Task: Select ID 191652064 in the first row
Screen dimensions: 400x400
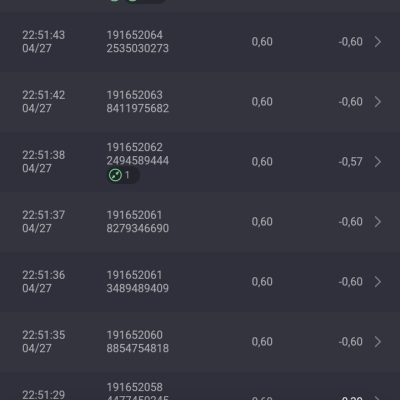Action: (x=135, y=35)
